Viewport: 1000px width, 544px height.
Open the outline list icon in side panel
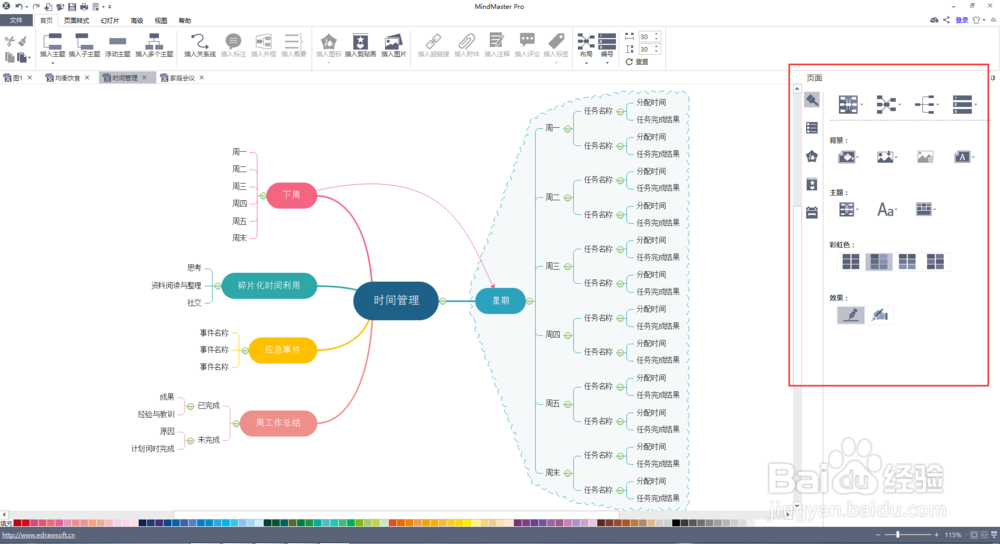pyautogui.click(x=812, y=128)
